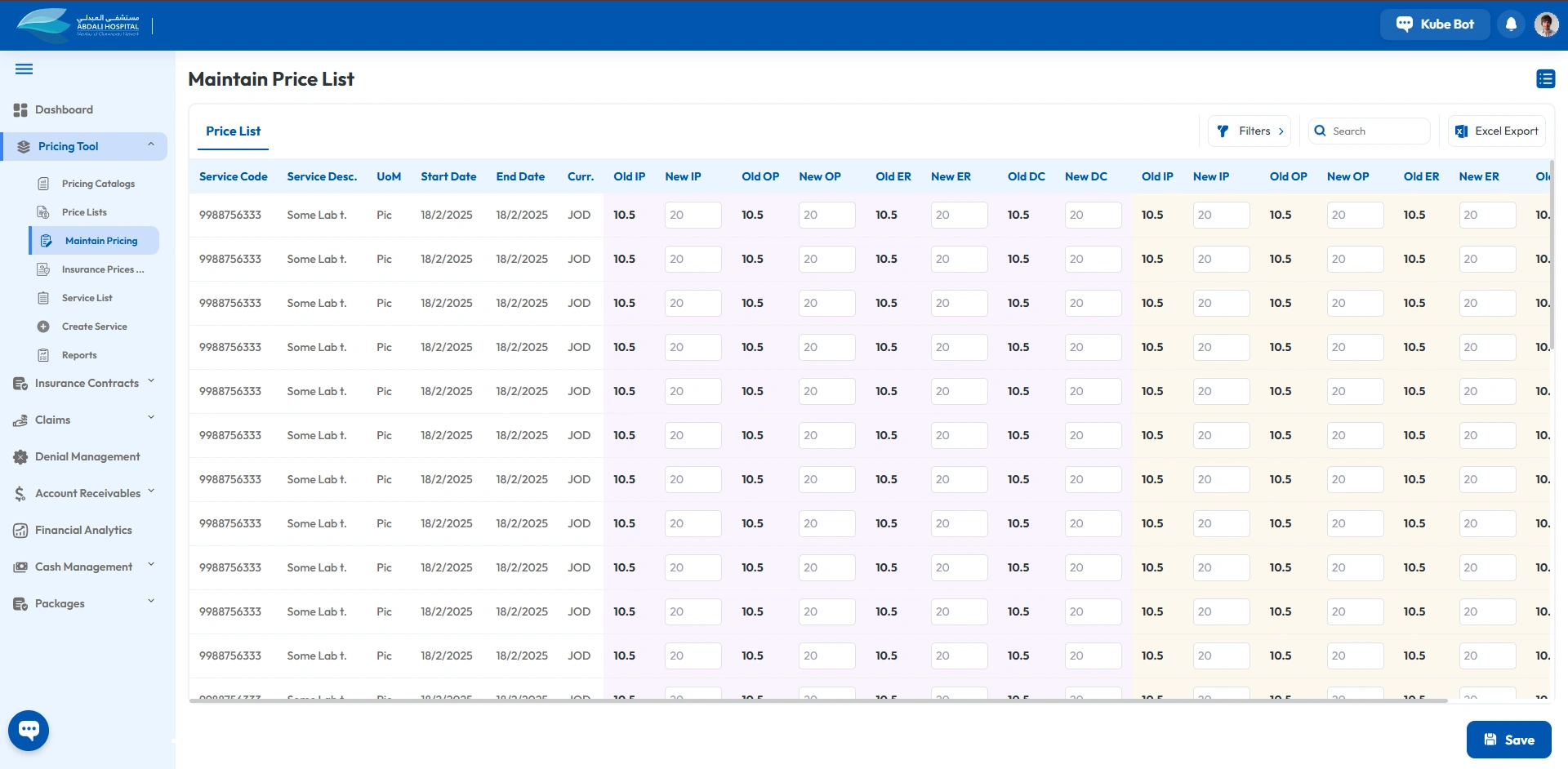Click the Excel Export button
The image size is (1568, 769).
pyautogui.click(x=1496, y=131)
